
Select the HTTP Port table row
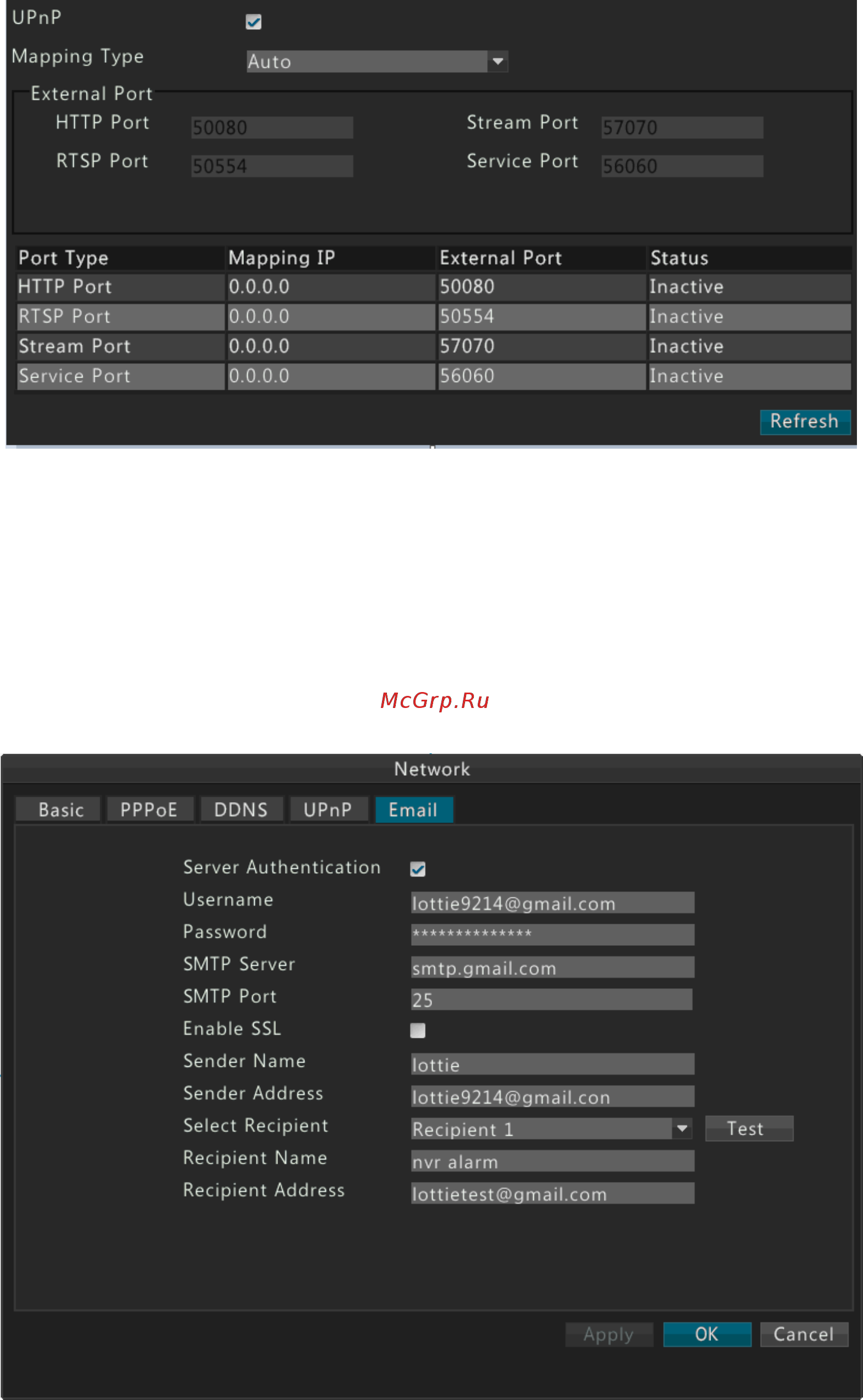434,287
